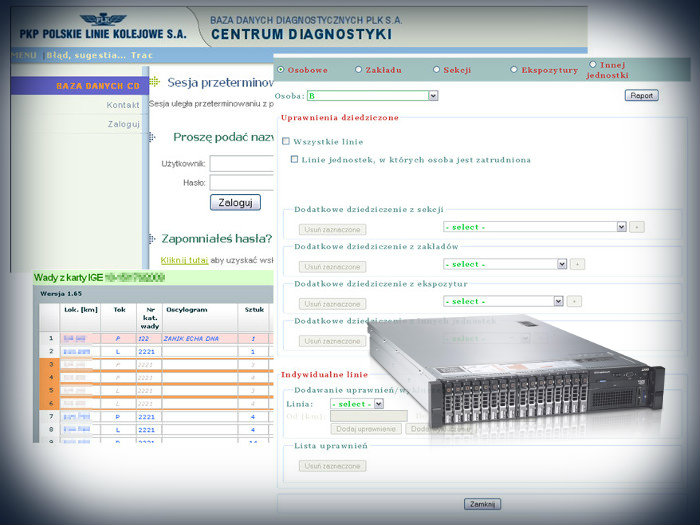Open the Osoba dropdown
The width and height of the screenshot is (700, 525).
click(x=433, y=96)
